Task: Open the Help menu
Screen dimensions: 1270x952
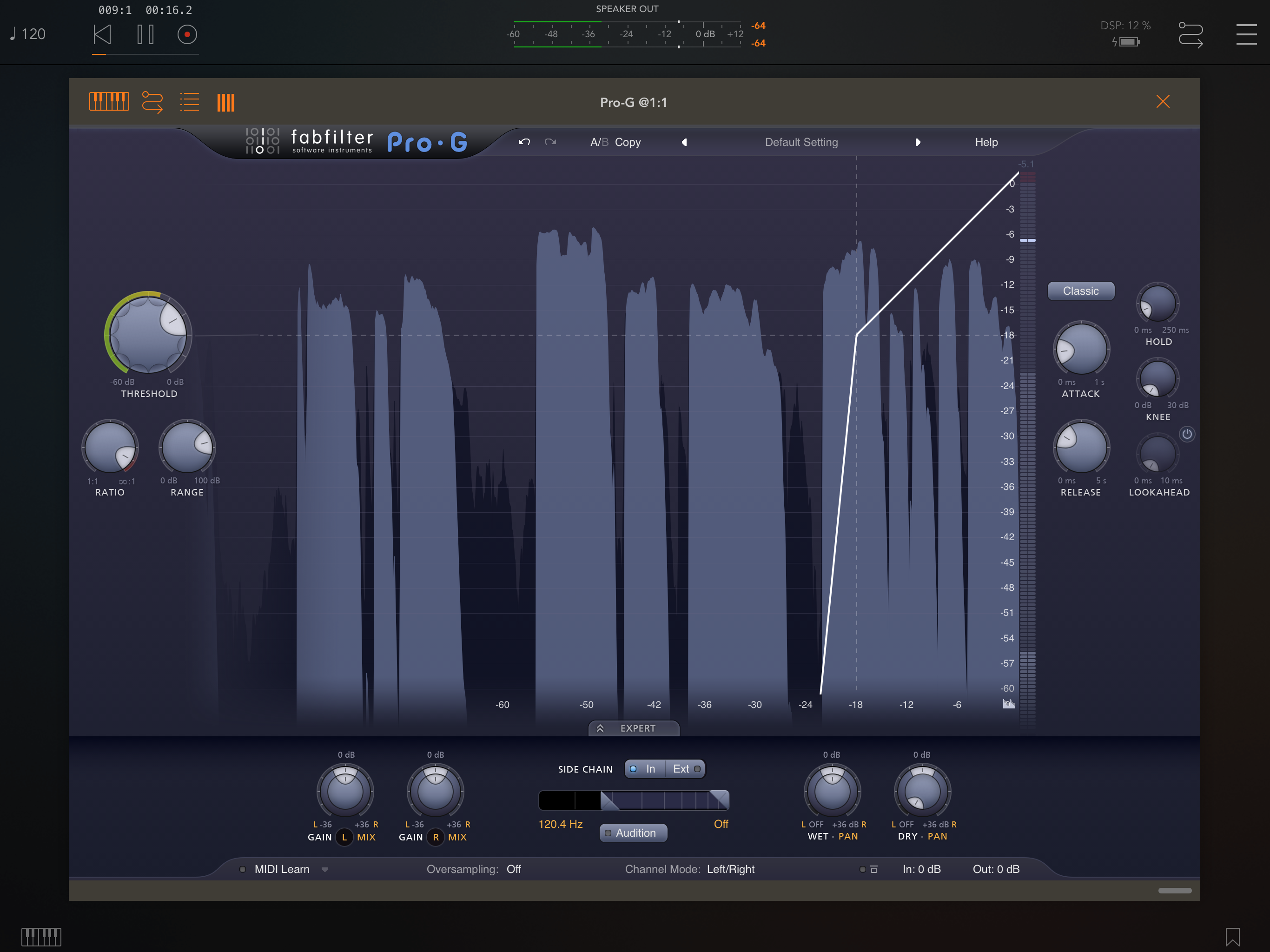Action: click(986, 142)
